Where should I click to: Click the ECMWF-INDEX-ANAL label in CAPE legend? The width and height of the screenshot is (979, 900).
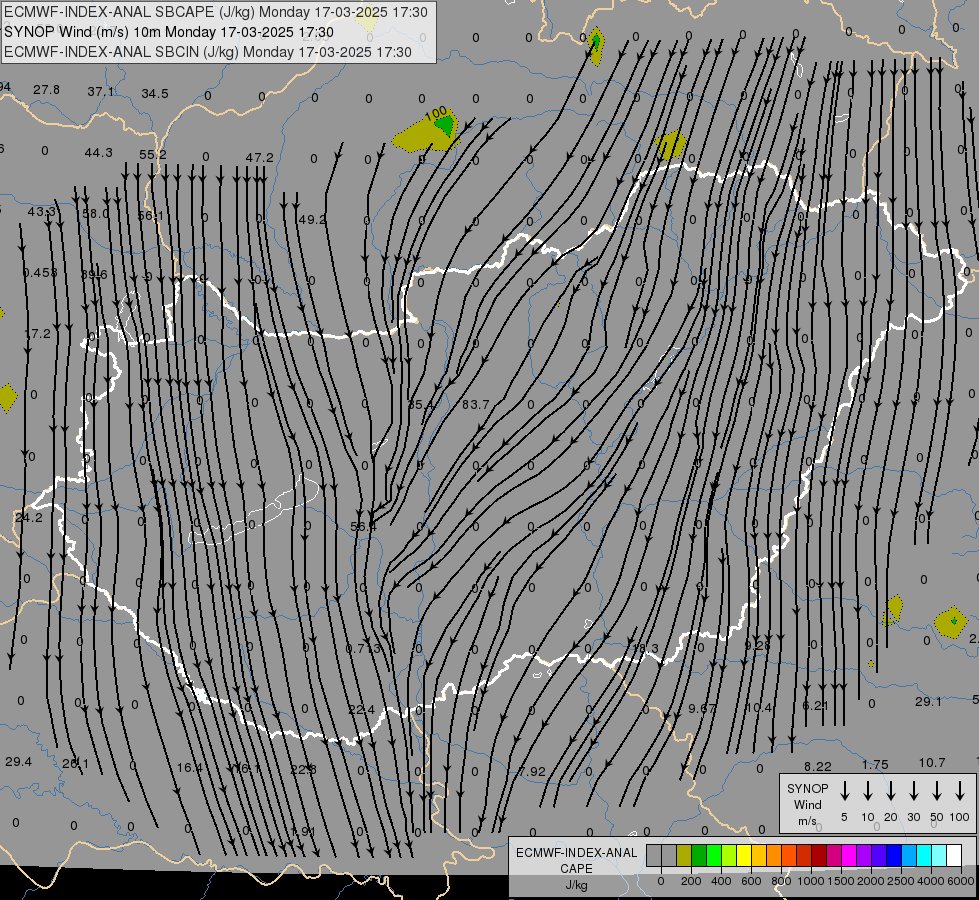pos(576,853)
